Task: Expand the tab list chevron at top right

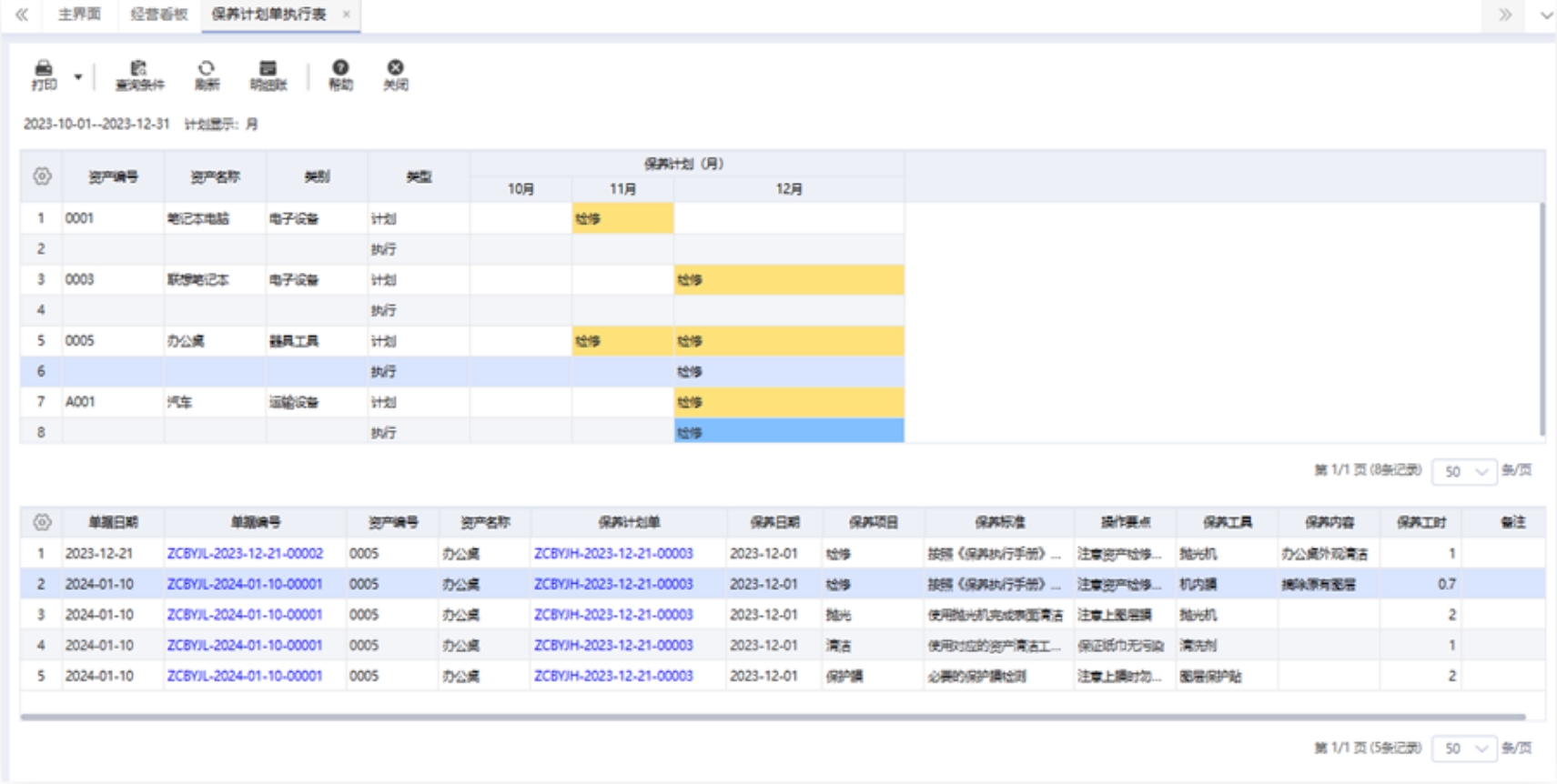Action: point(1545,15)
